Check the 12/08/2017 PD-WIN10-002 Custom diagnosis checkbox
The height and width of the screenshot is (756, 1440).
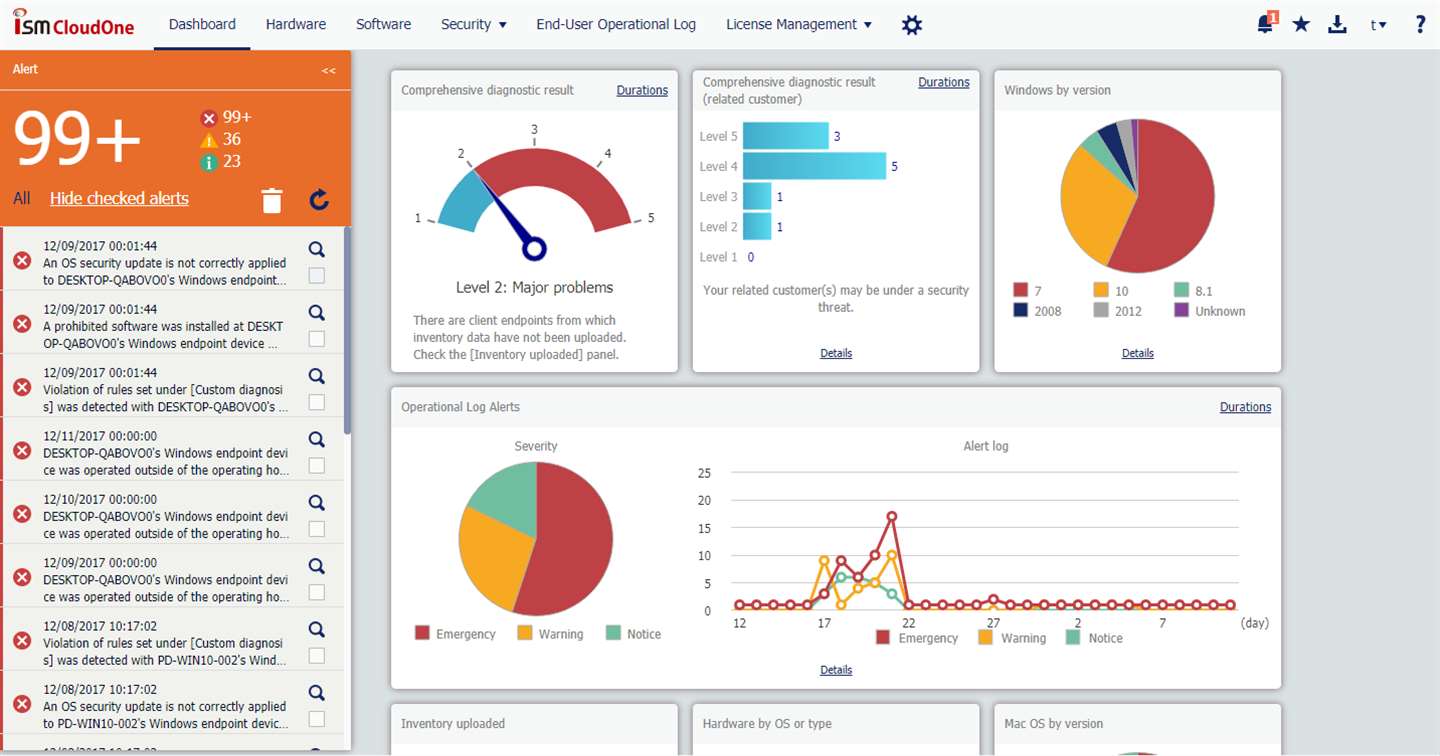(317, 656)
